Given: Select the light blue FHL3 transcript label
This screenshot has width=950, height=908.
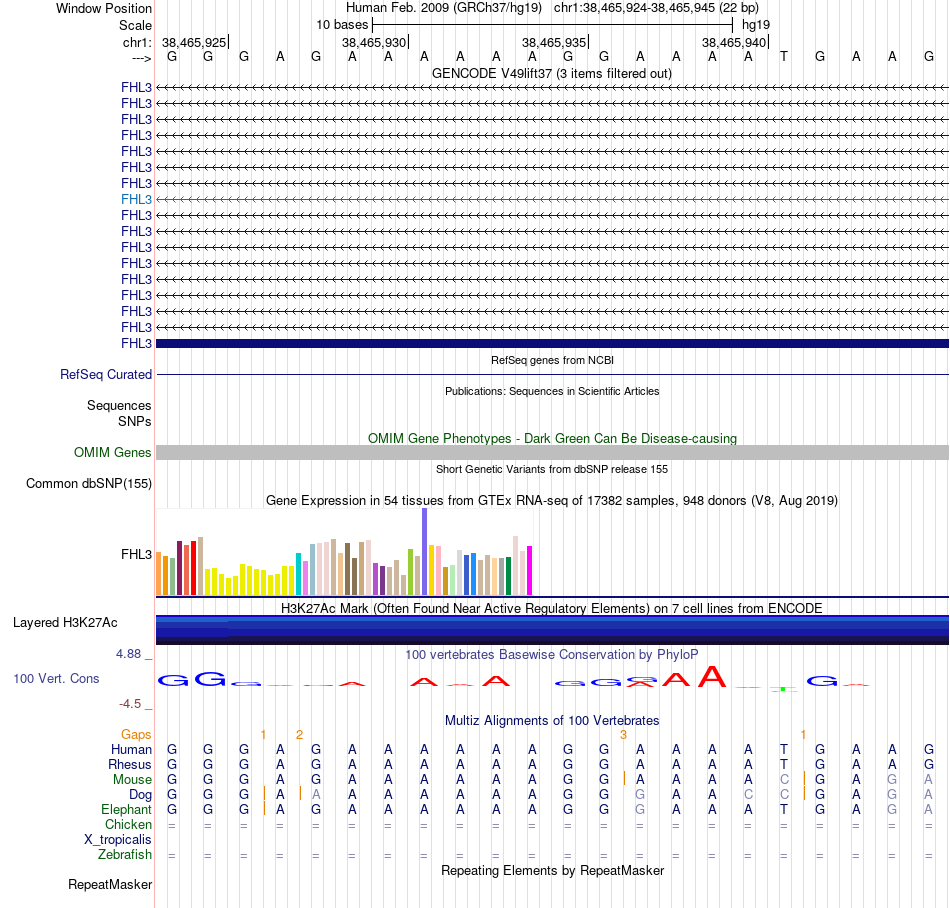Looking at the screenshot, I should coord(136,199).
